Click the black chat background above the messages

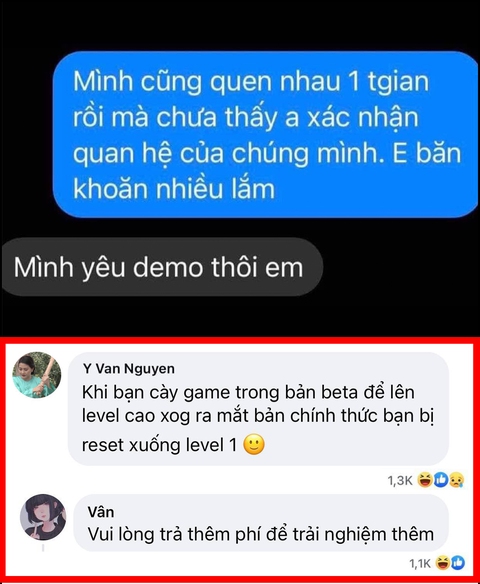(x=240, y=24)
